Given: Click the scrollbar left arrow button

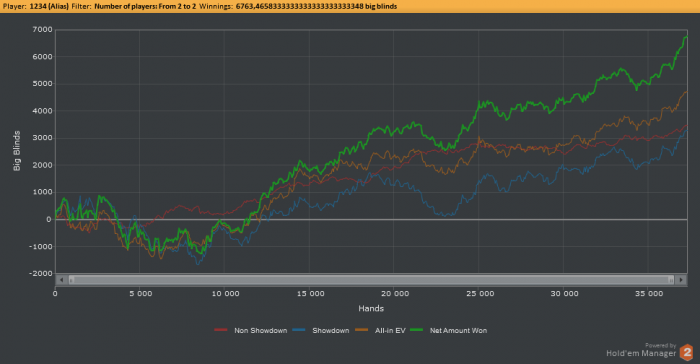Looking at the screenshot, I should coord(61,280).
